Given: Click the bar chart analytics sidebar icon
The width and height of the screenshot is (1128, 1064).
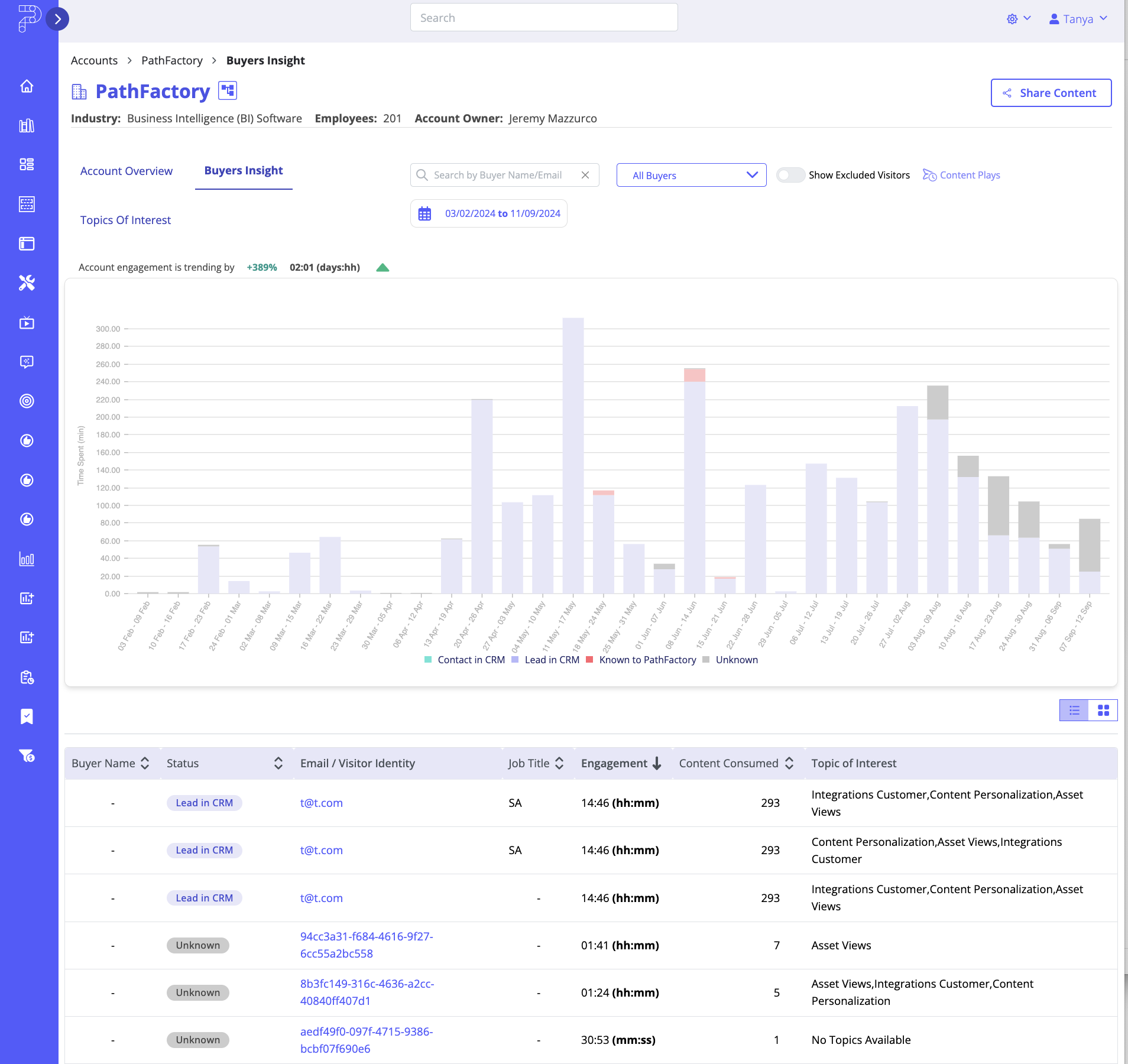Looking at the screenshot, I should [28, 559].
